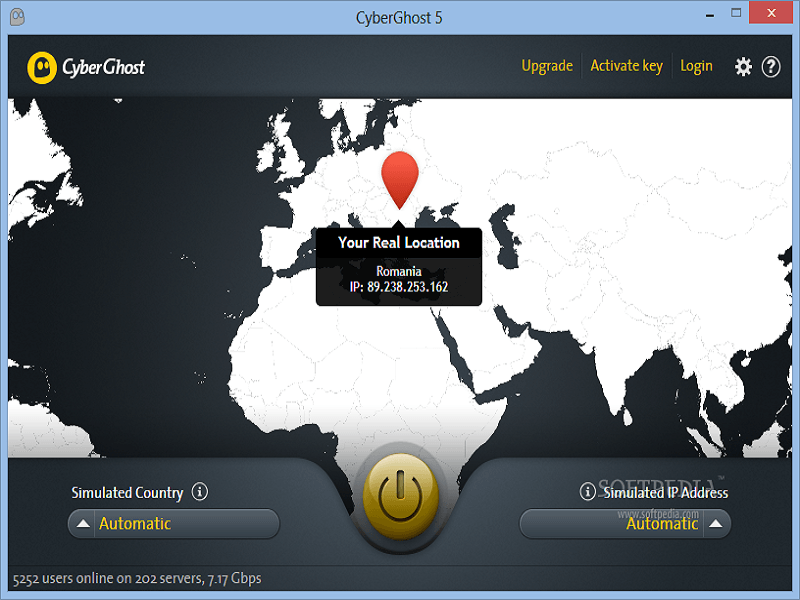Maximize the CyberGhost window
Viewport: 800px width, 600px height.
click(736, 13)
